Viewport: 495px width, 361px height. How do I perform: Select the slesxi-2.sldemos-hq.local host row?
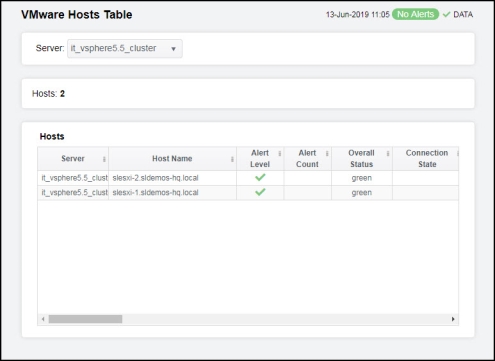pos(248,178)
